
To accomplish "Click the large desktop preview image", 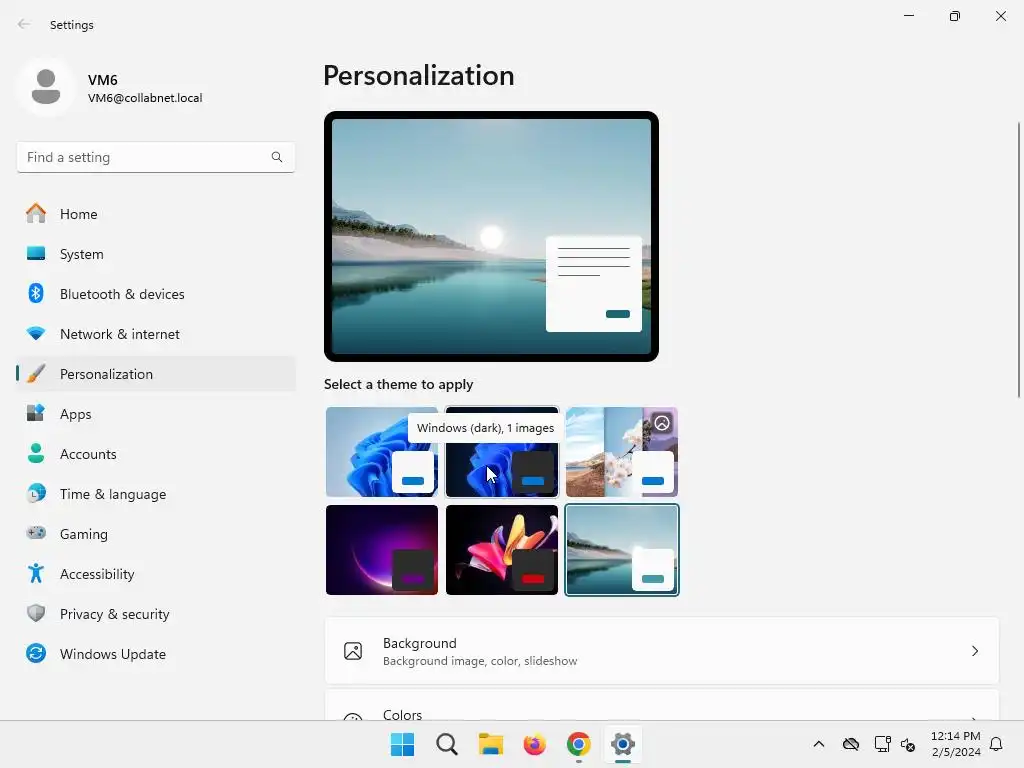I will [x=491, y=236].
